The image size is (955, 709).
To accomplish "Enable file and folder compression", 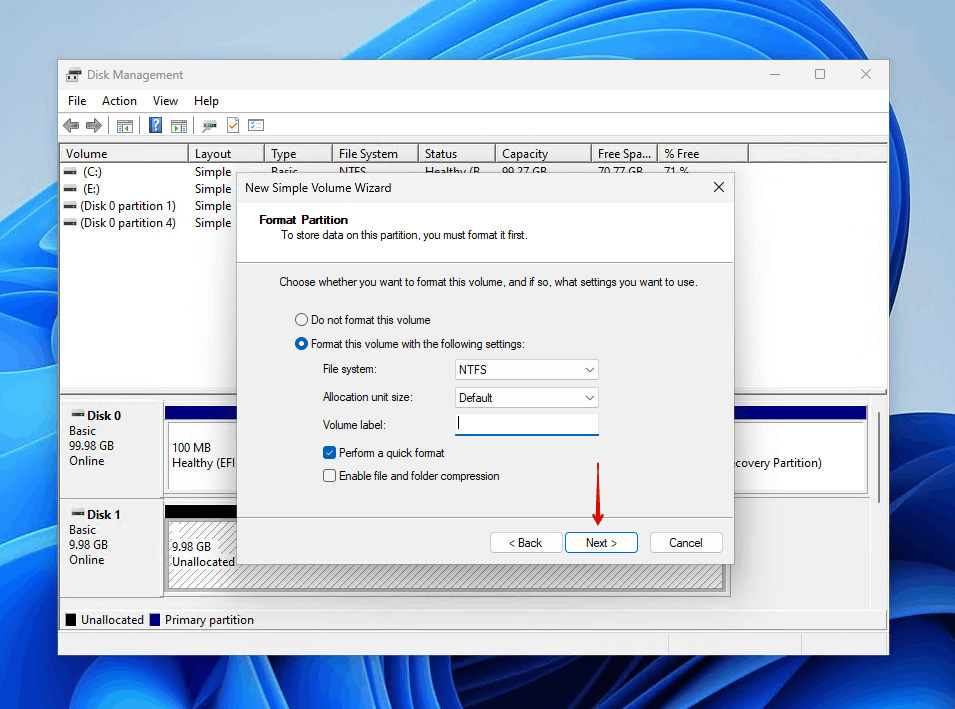I will click(329, 475).
